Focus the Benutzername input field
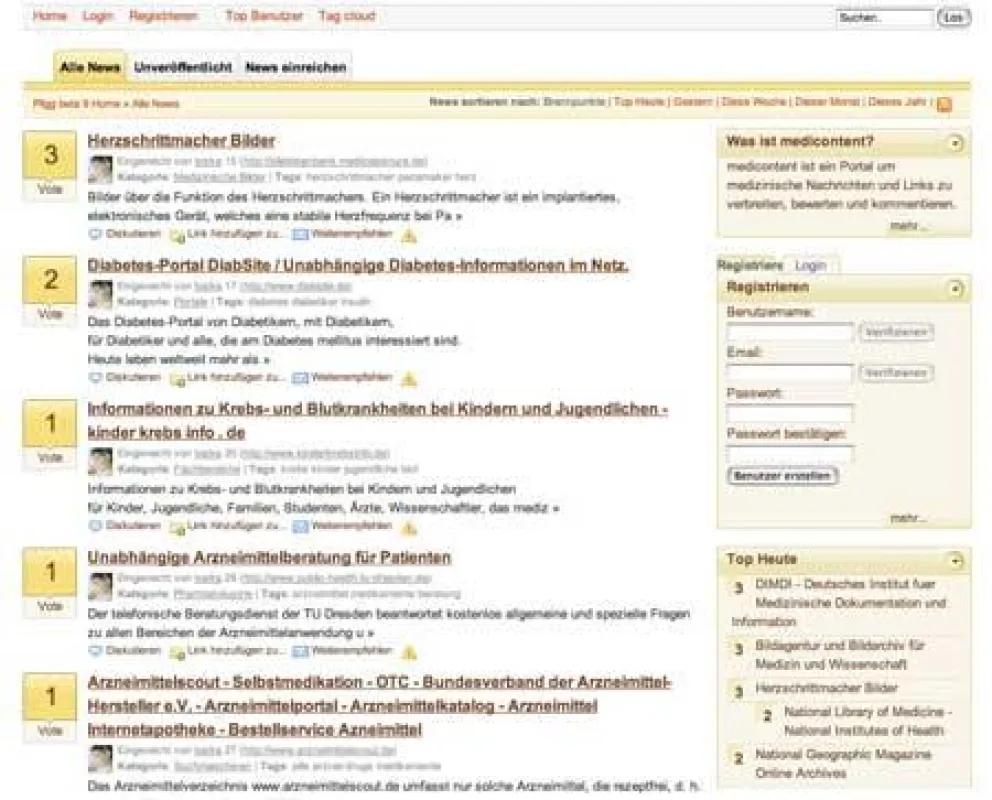 (x=790, y=332)
